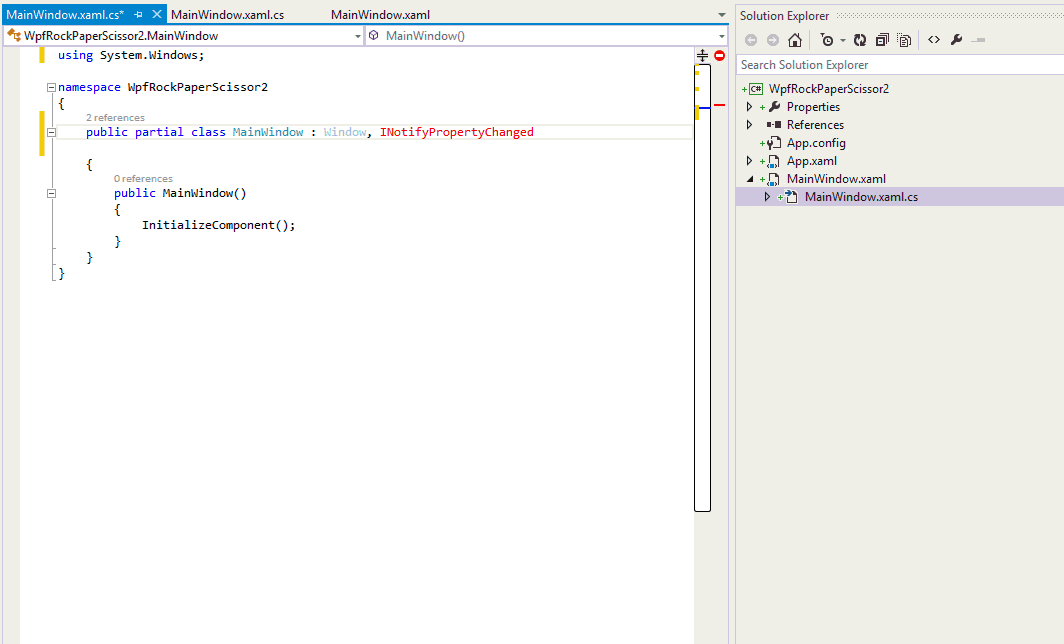Expand the Properties node in Solution Explorer

pos(749,106)
